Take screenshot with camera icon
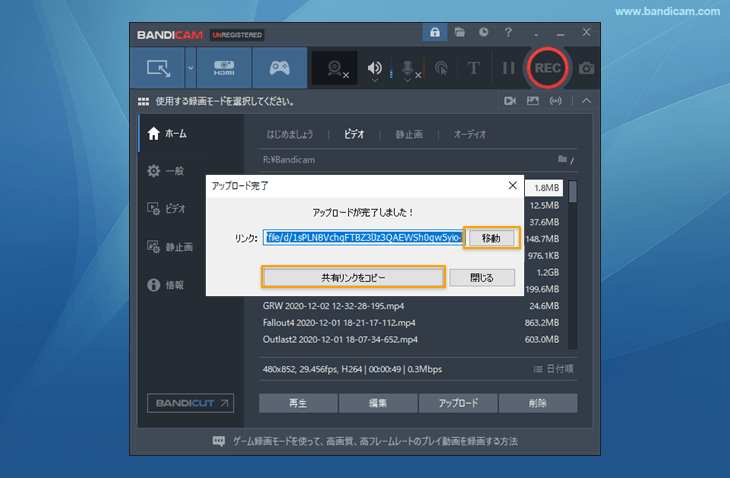This screenshot has height=478, width=730. click(586, 68)
